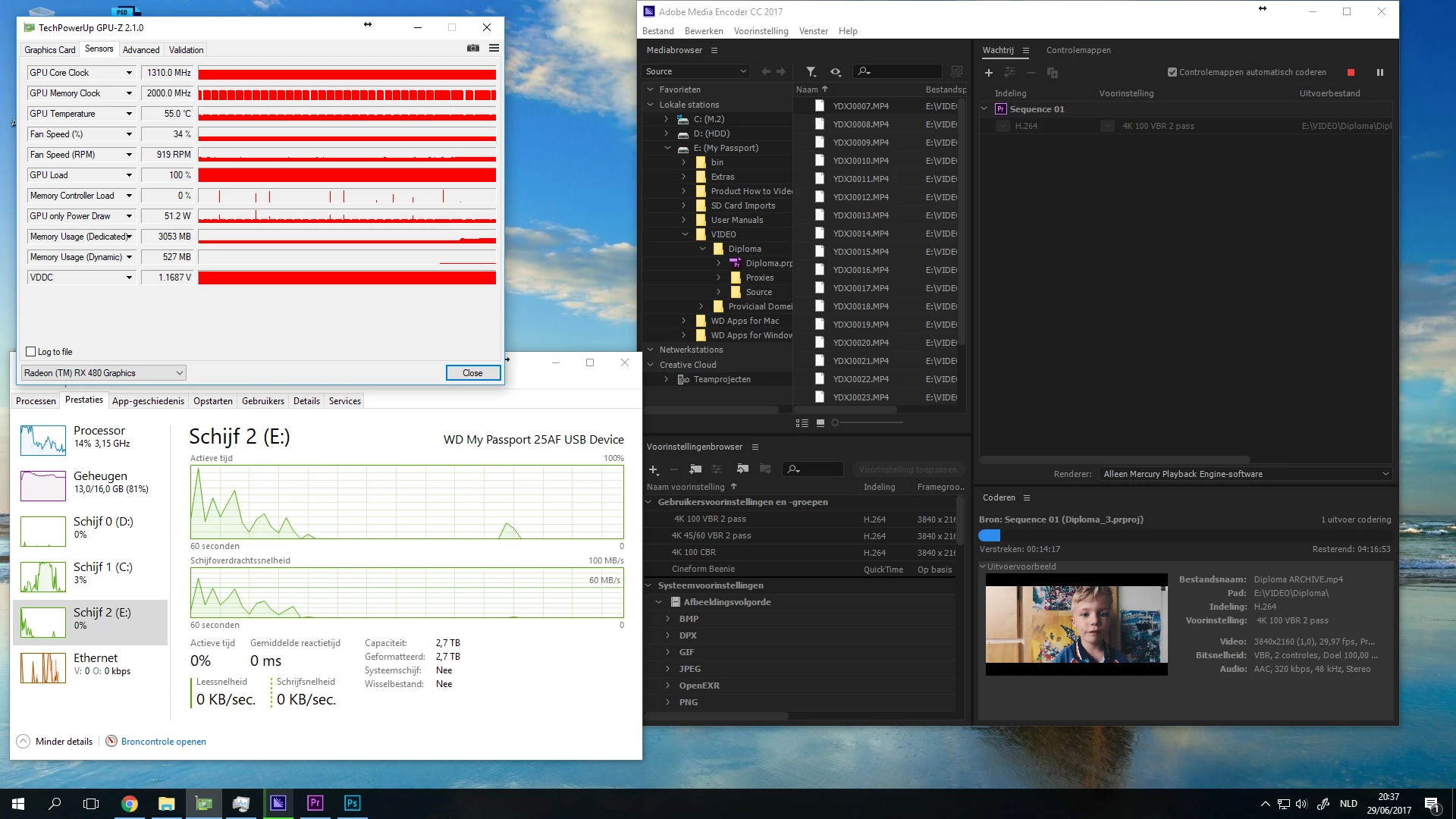Screen dimensions: 1456x819
Task: Toggle Controlemappen automatisch coderen checkbox
Action: tap(1172, 73)
